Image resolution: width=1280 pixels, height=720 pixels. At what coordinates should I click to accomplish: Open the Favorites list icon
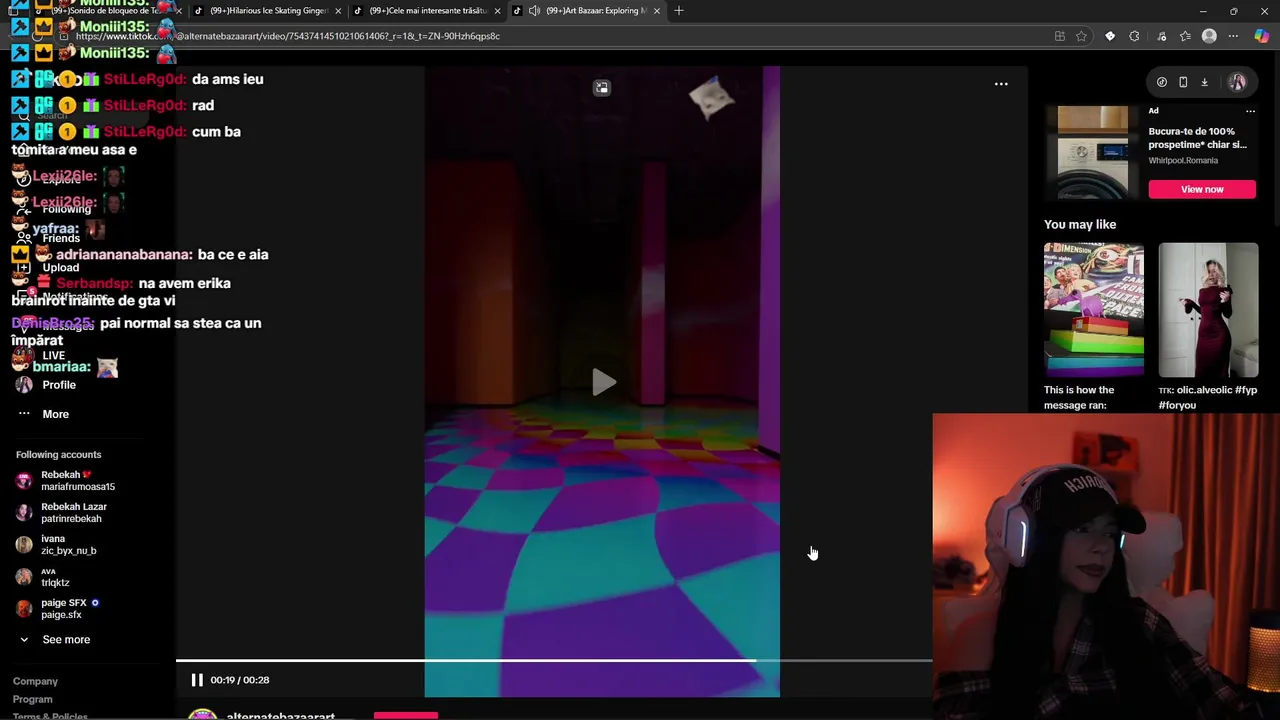[1185, 36]
